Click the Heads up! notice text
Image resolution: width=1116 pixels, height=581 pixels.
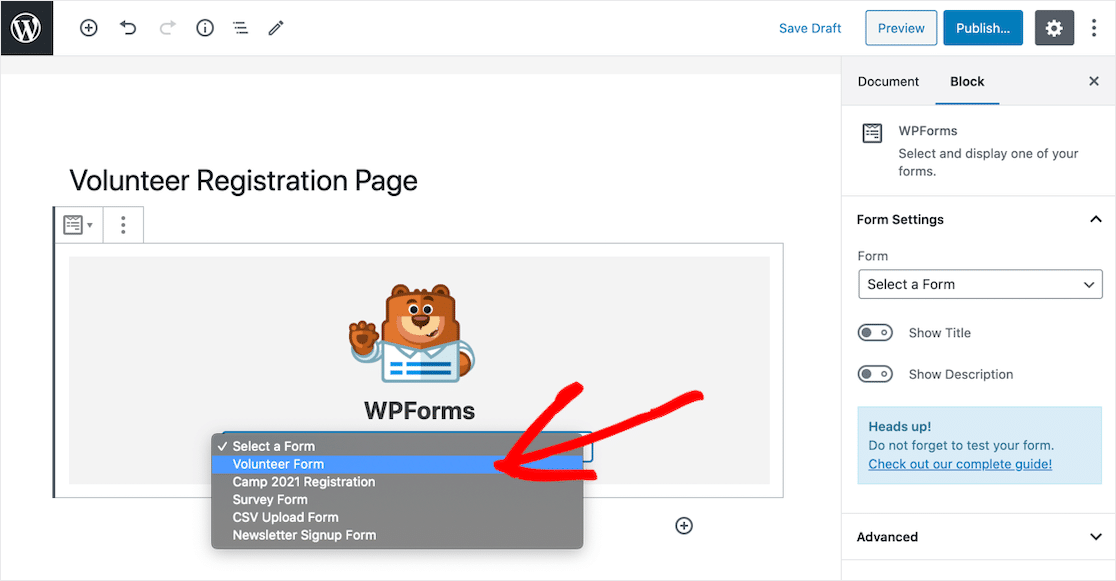(x=900, y=426)
